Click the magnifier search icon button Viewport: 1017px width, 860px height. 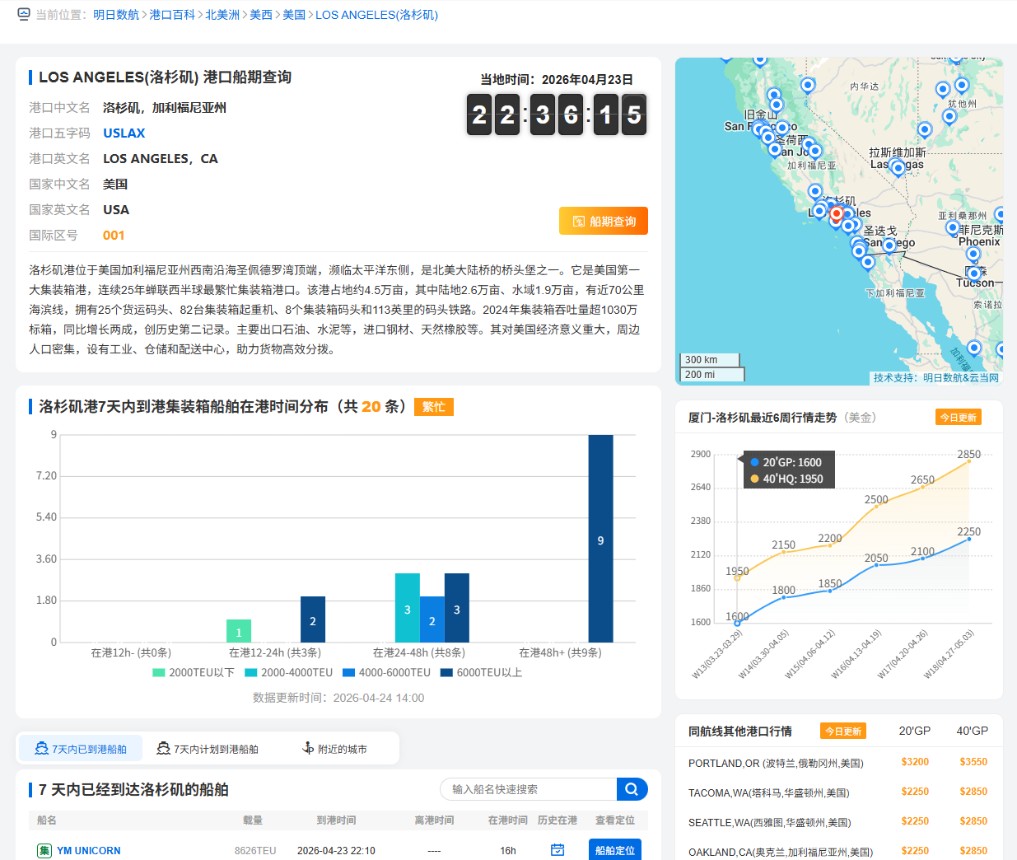(632, 789)
